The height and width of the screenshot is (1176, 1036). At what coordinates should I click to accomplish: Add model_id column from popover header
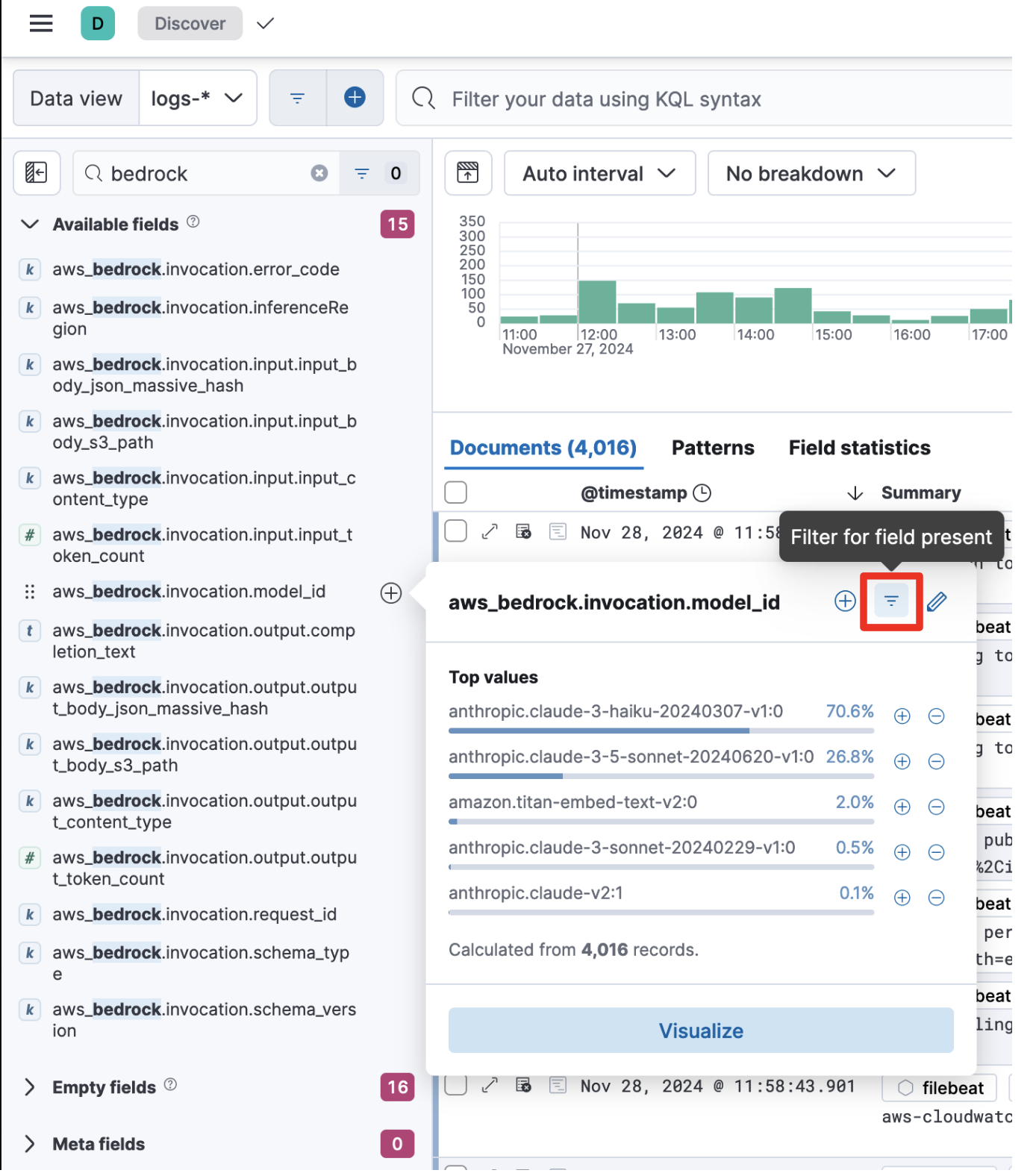click(x=845, y=601)
